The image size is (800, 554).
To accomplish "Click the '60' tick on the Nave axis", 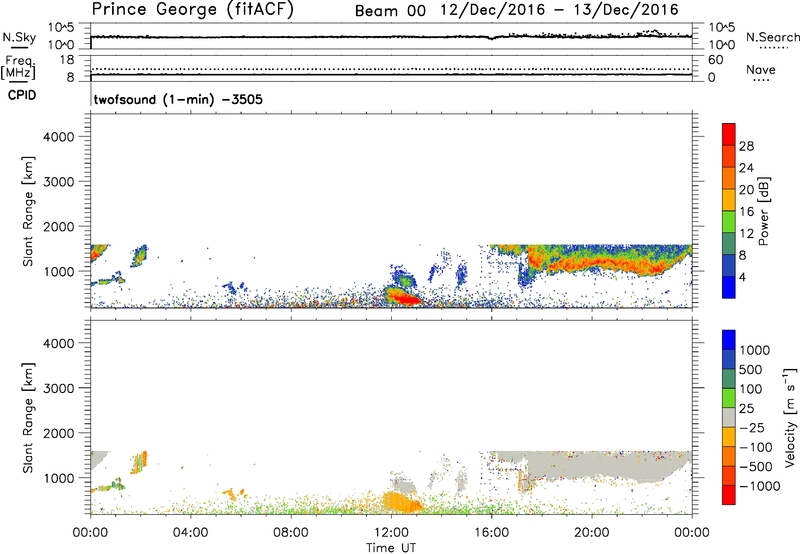I will tap(715, 60).
